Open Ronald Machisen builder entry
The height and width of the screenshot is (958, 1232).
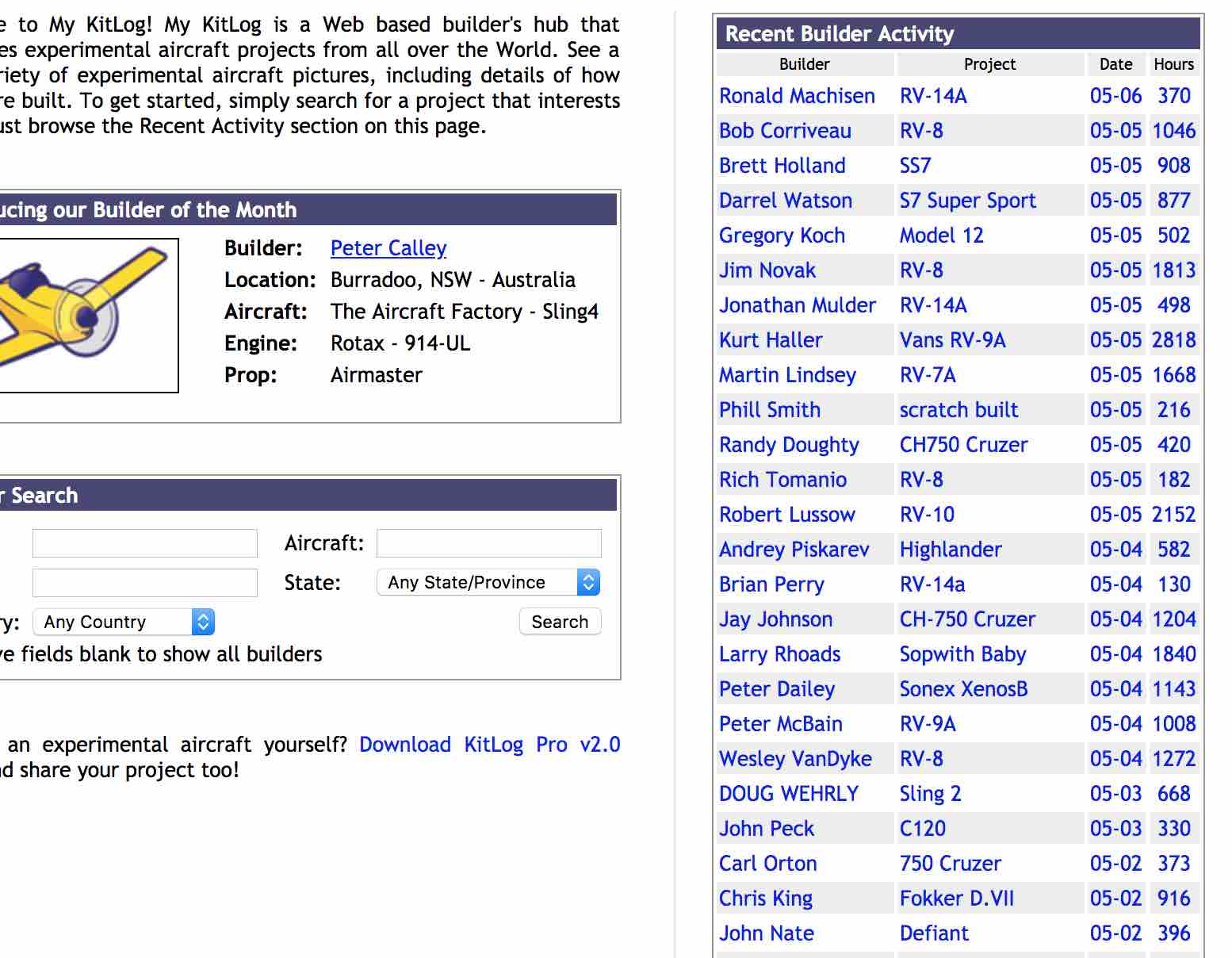(x=797, y=96)
